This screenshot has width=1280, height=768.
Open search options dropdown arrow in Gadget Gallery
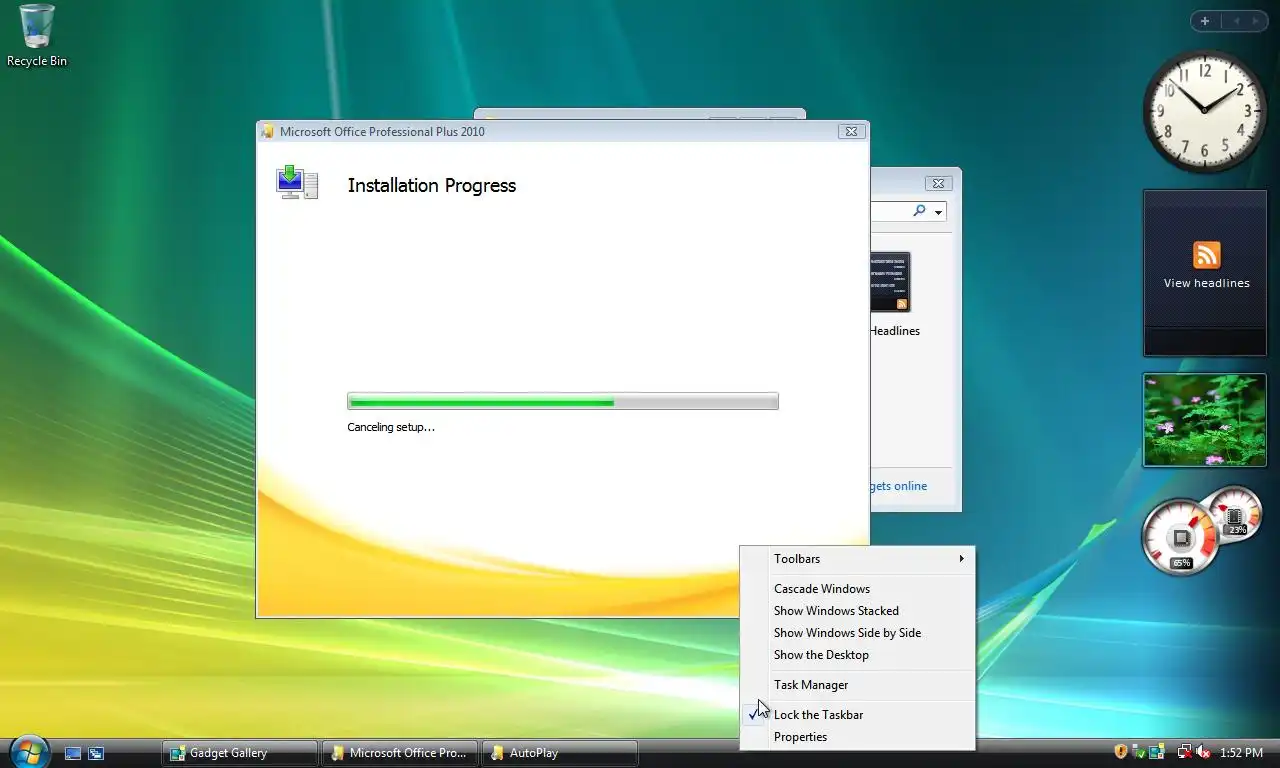click(x=938, y=212)
